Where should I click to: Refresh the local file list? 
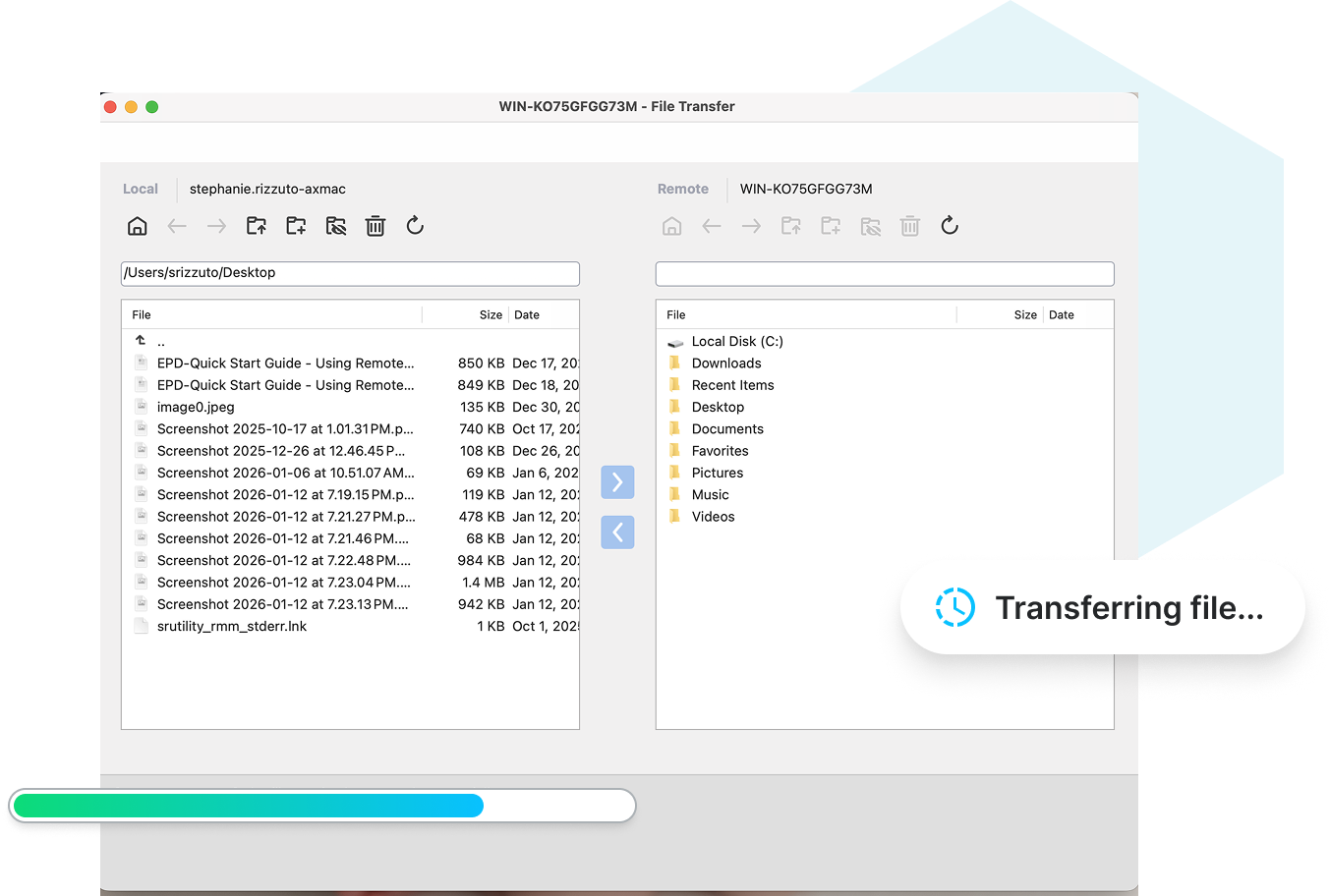click(x=415, y=226)
